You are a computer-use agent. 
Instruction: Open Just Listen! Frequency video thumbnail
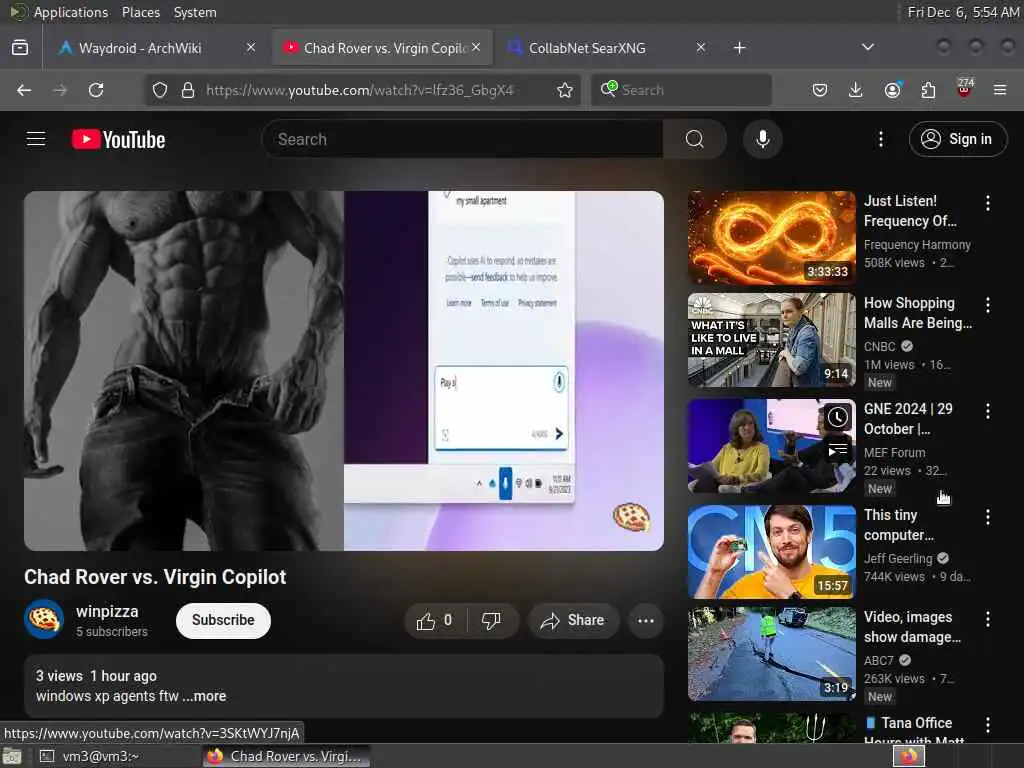pos(771,238)
